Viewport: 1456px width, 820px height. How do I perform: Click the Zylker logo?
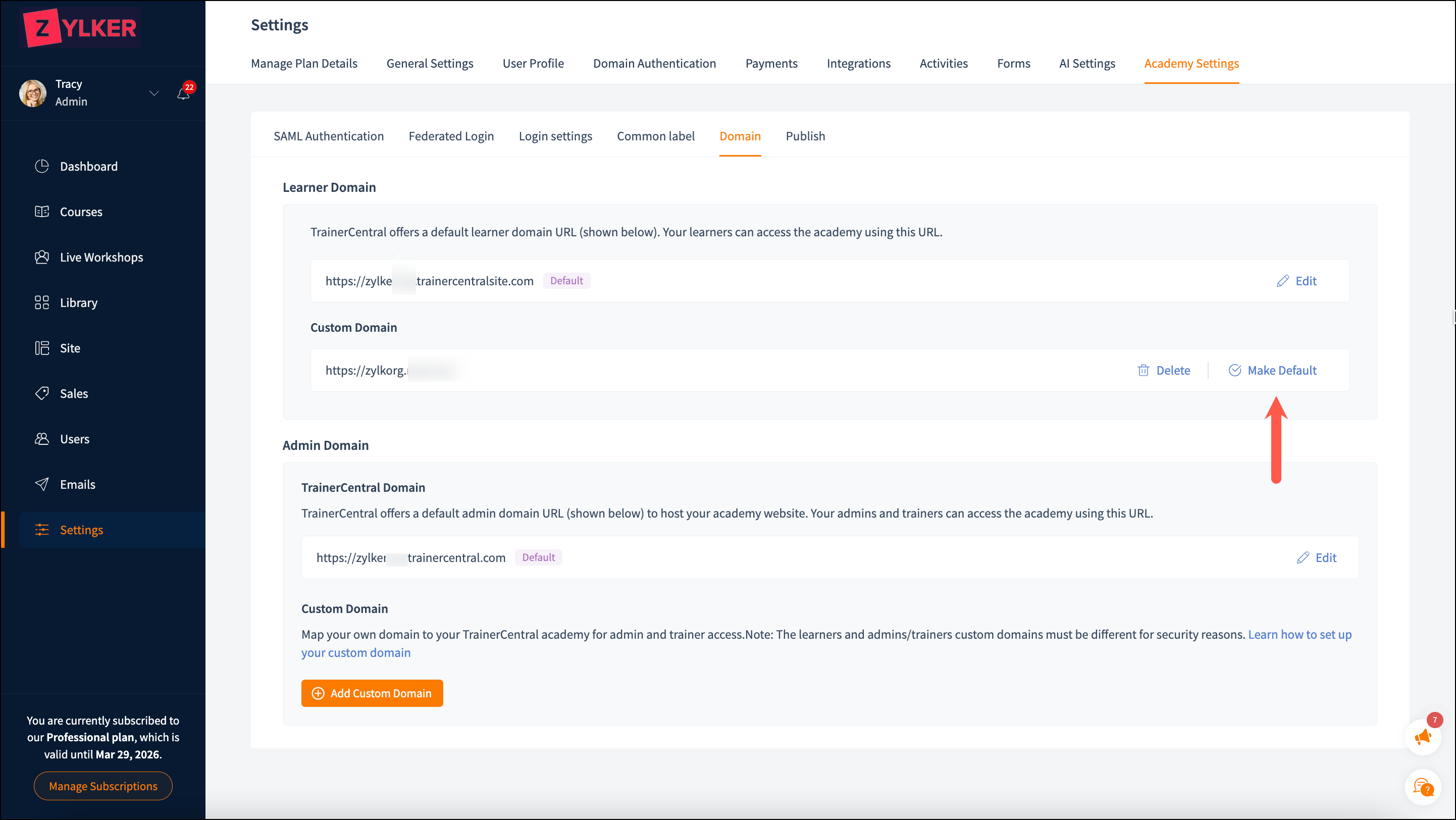(x=80, y=28)
